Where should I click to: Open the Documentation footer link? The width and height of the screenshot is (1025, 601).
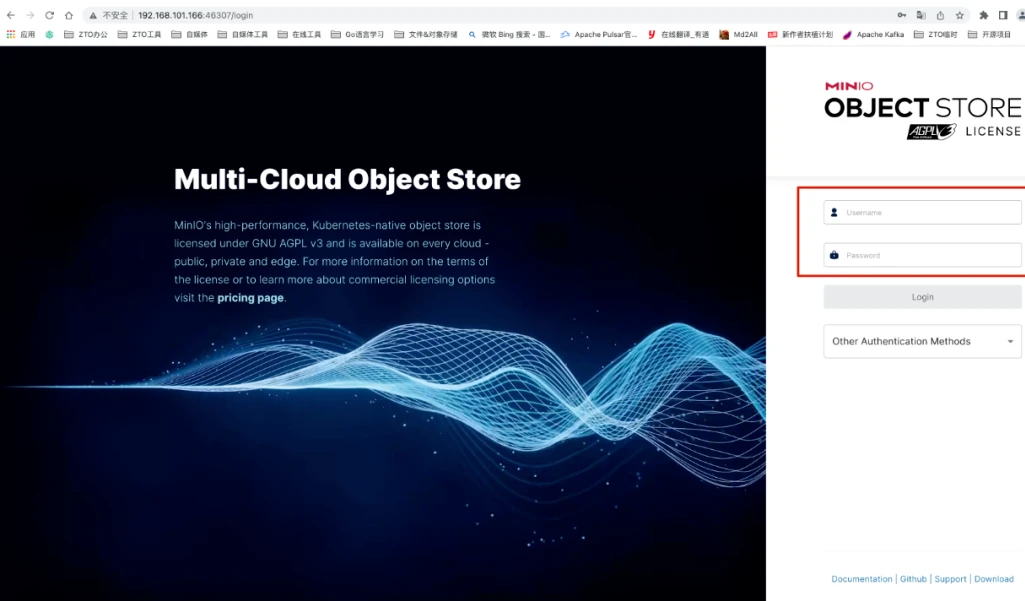tap(861, 579)
